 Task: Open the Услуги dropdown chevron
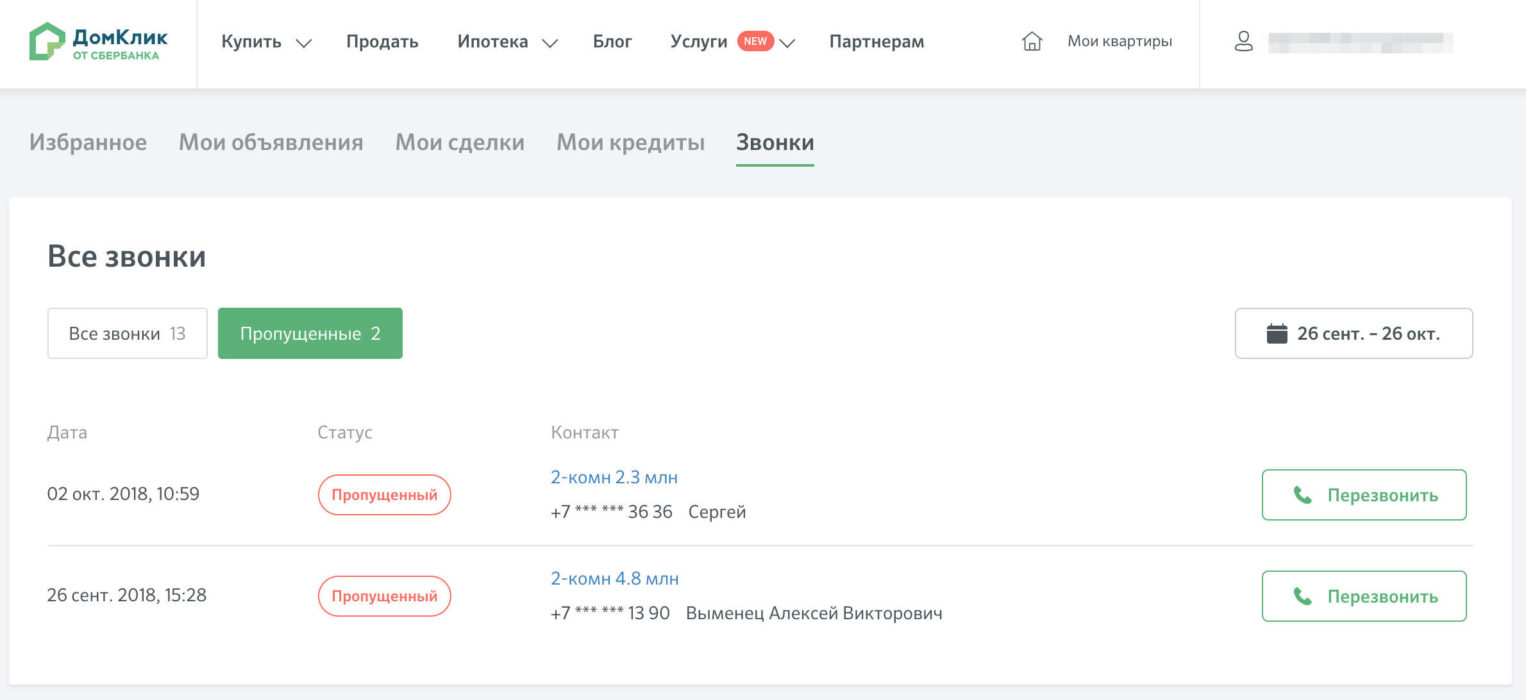(x=788, y=43)
